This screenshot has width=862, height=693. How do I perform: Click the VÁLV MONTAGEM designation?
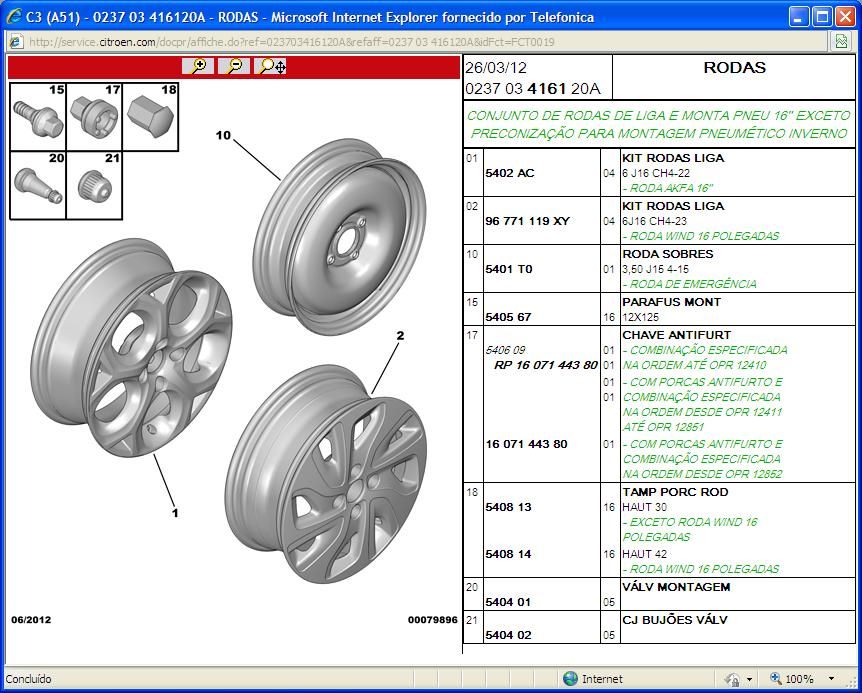coord(676,587)
